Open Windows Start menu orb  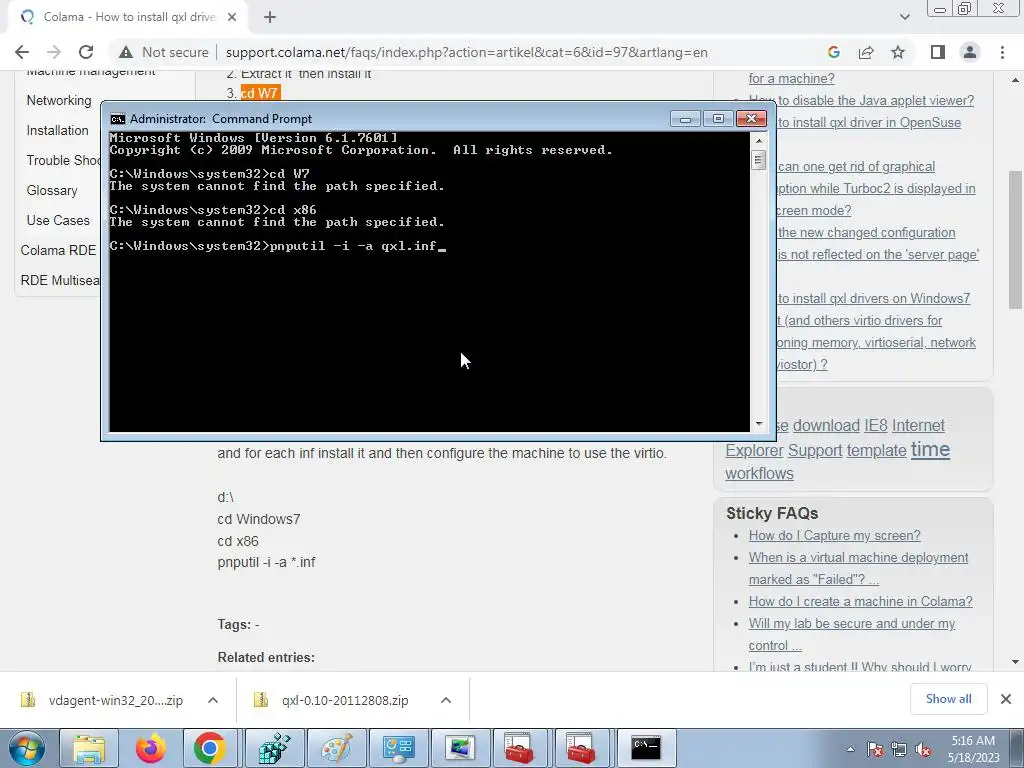[x=27, y=748]
